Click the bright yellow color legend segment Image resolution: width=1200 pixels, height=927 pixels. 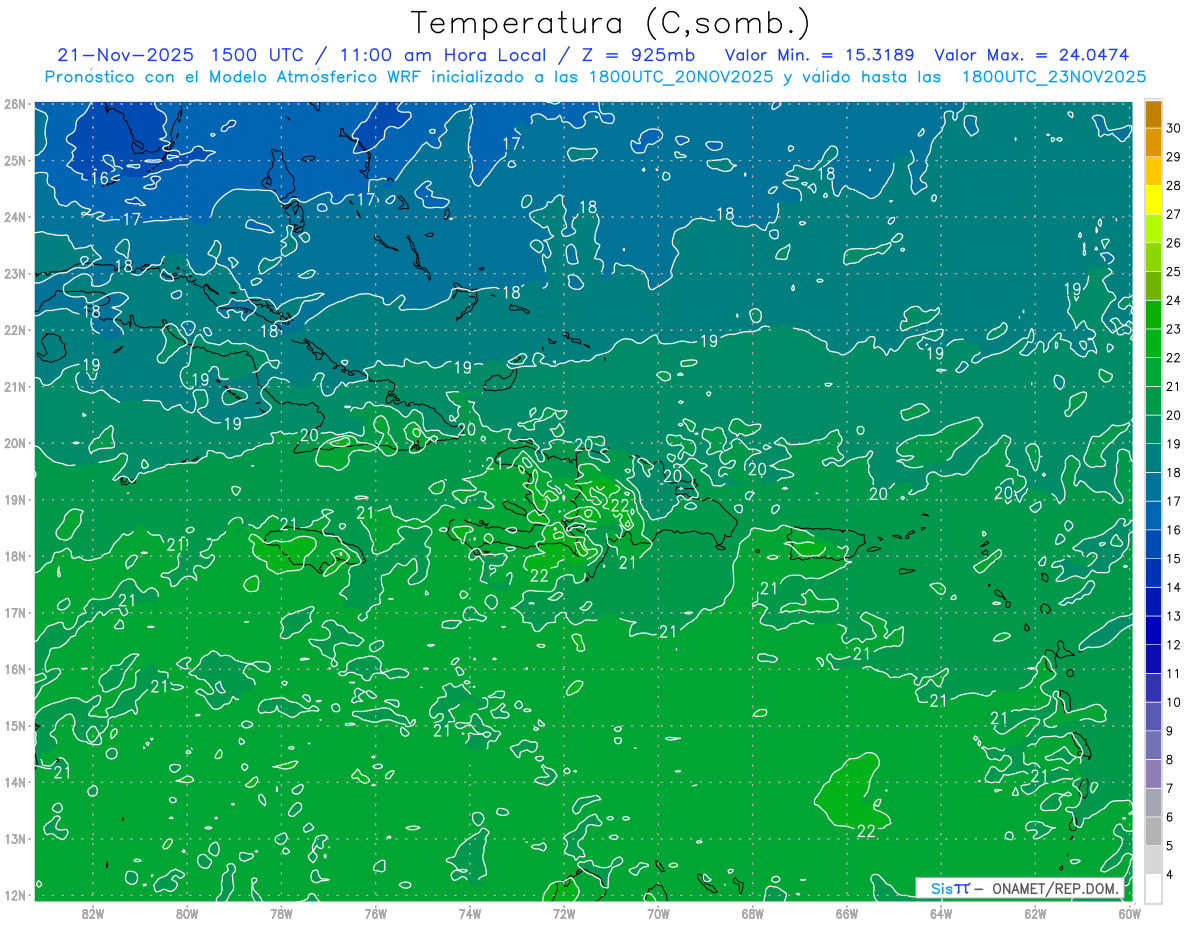tap(1153, 200)
